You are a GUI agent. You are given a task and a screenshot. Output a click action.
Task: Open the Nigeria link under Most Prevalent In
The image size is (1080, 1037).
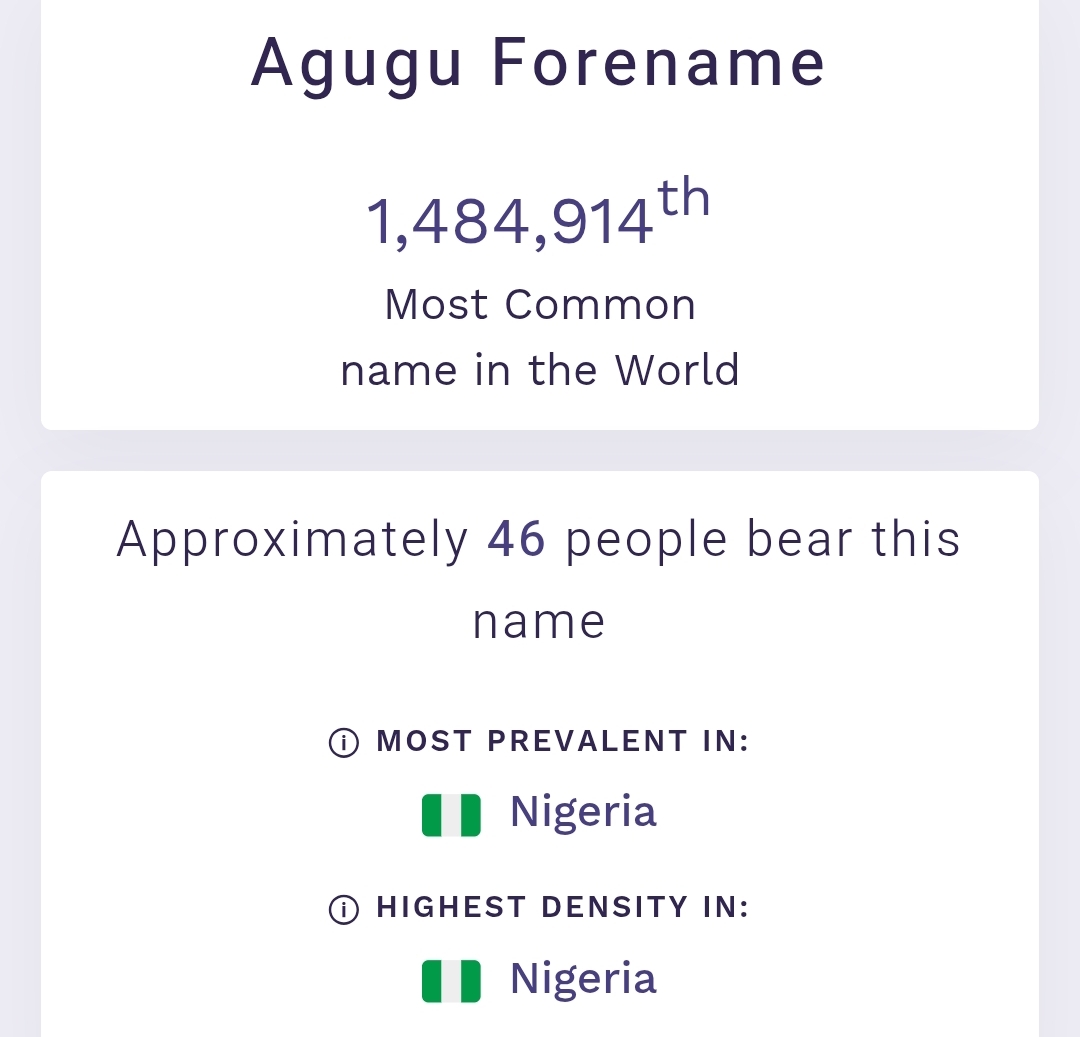(x=583, y=812)
